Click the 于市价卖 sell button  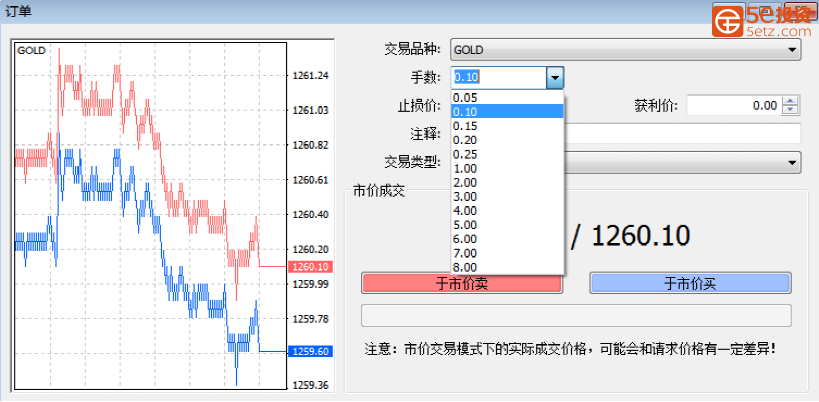[x=462, y=283]
